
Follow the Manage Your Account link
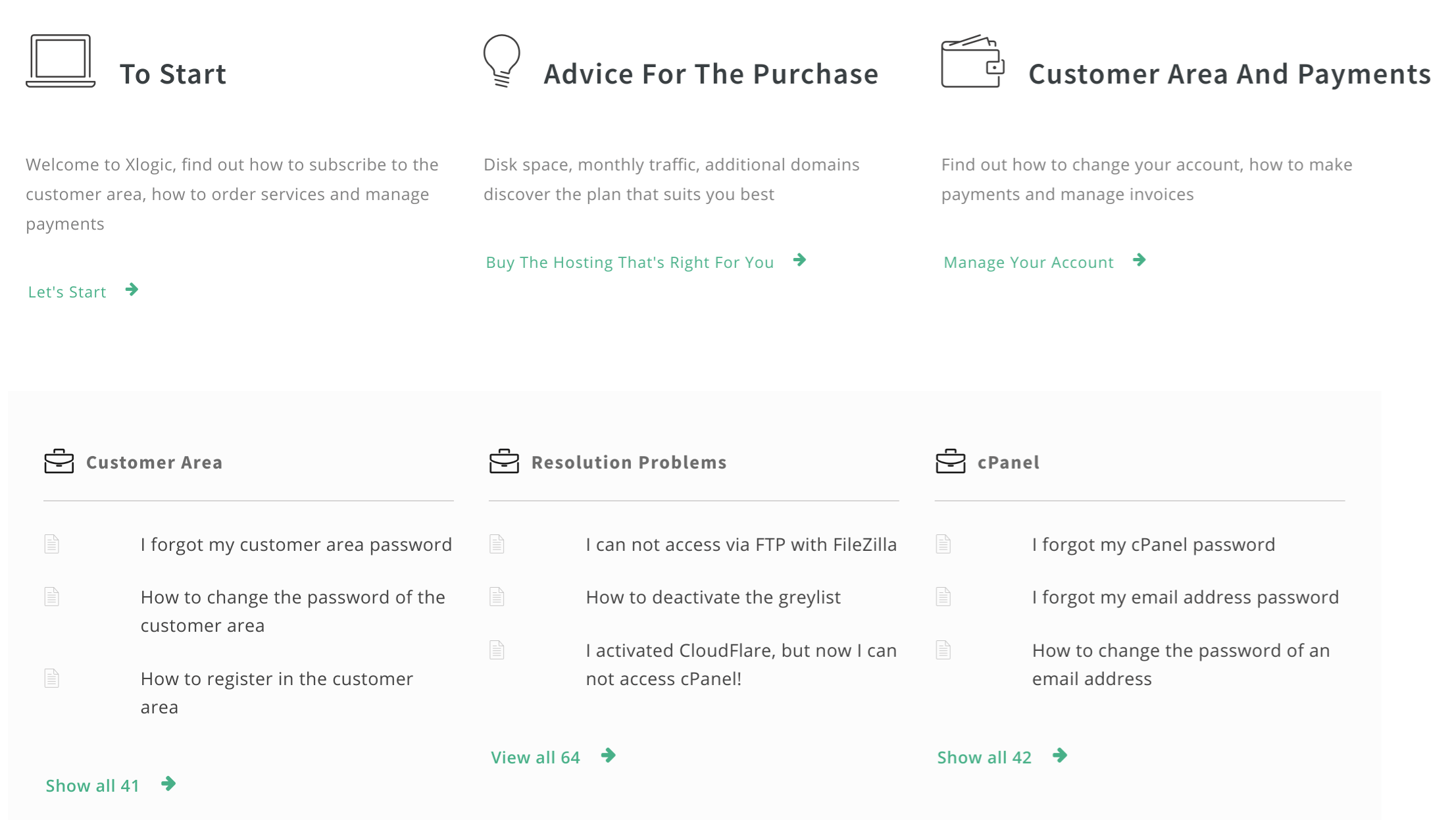[1028, 262]
